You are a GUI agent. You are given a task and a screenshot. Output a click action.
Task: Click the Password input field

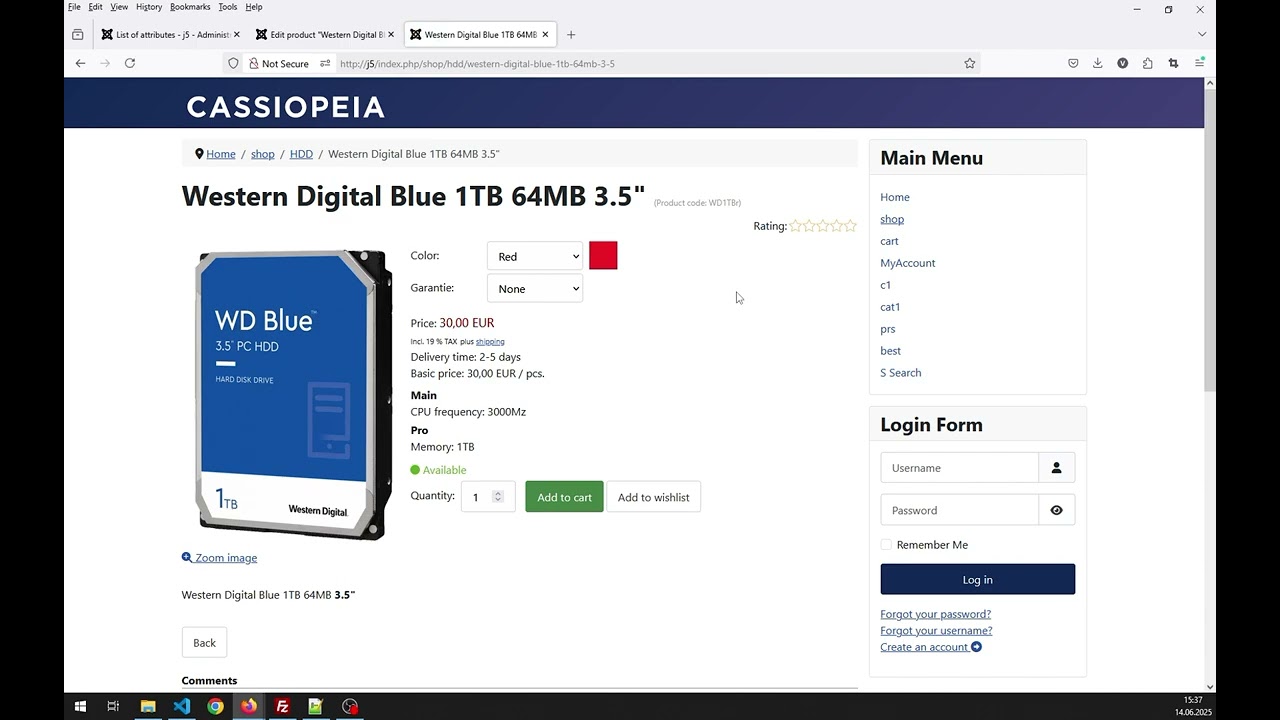click(960, 510)
